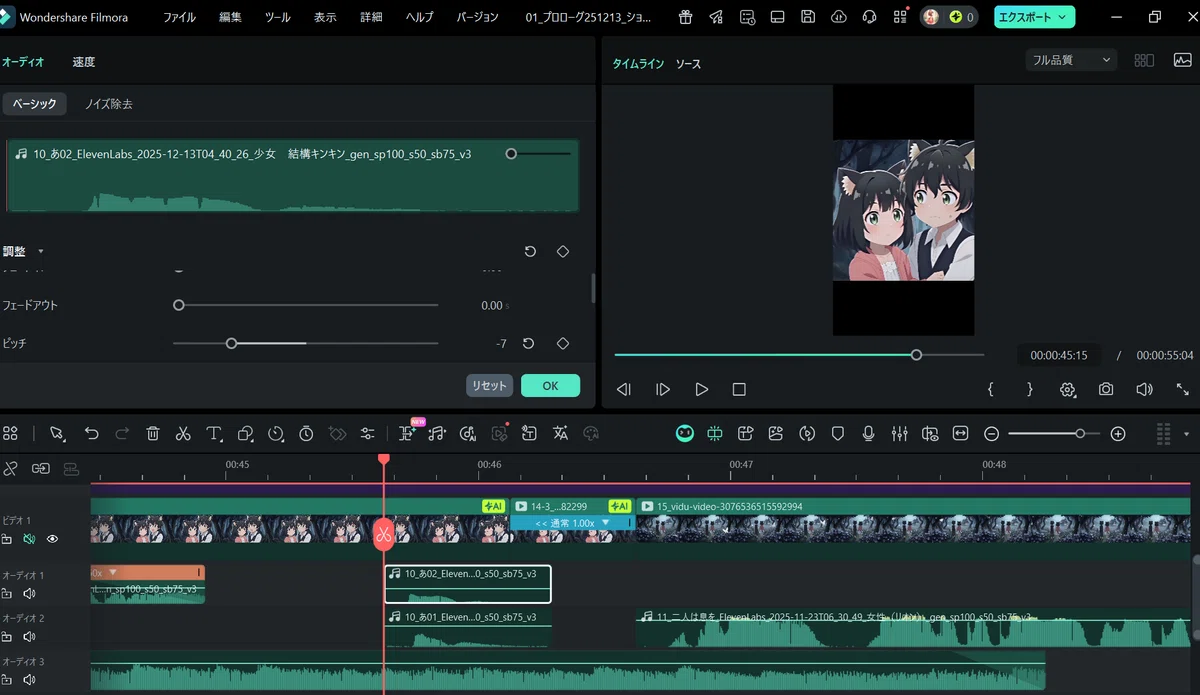Image resolution: width=1200 pixels, height=695 pixels.
Task: Adjust the フェードアウト slider handle
Action: pos(179,305)
